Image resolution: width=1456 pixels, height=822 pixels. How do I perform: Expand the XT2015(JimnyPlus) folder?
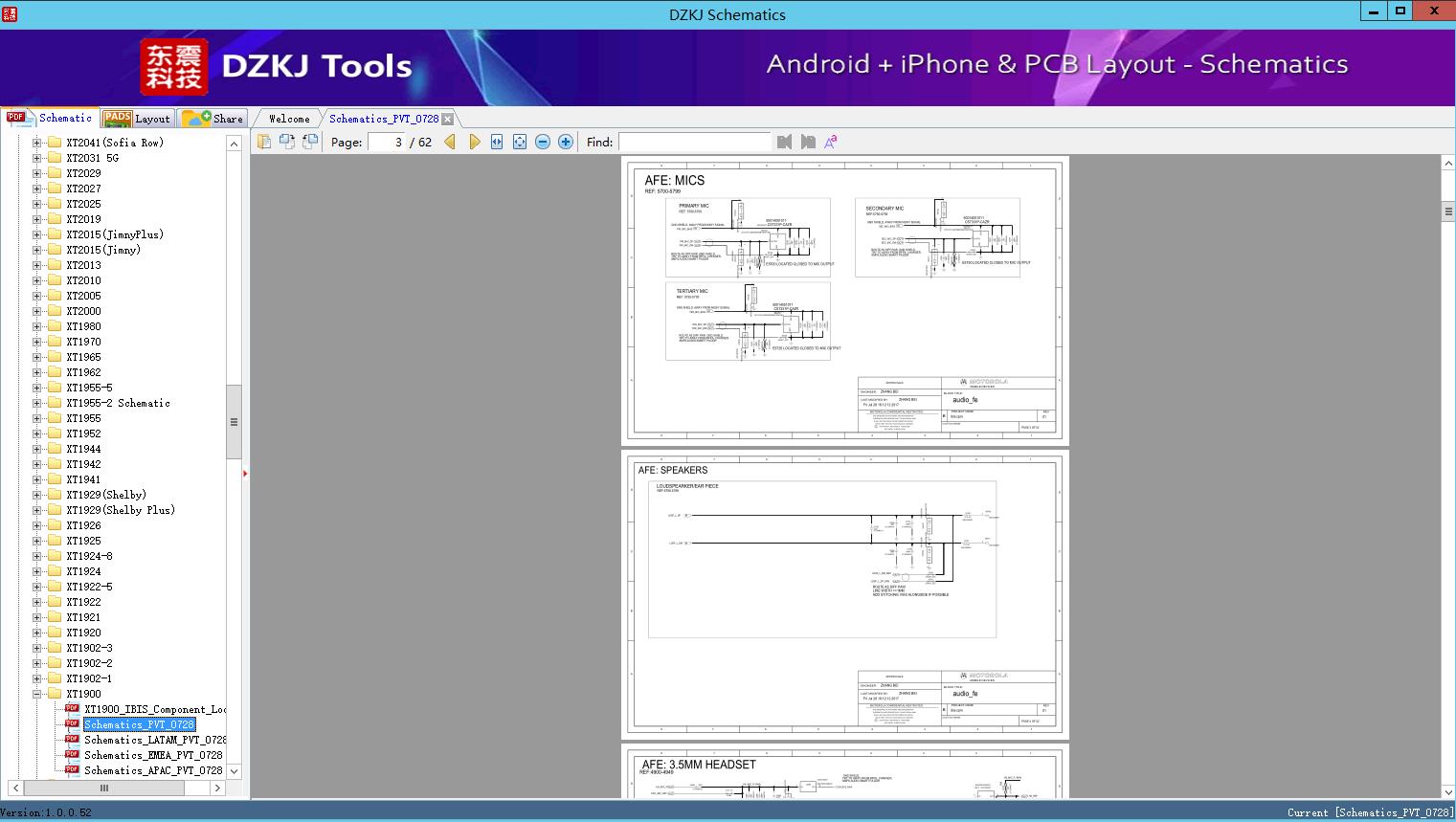37,234
